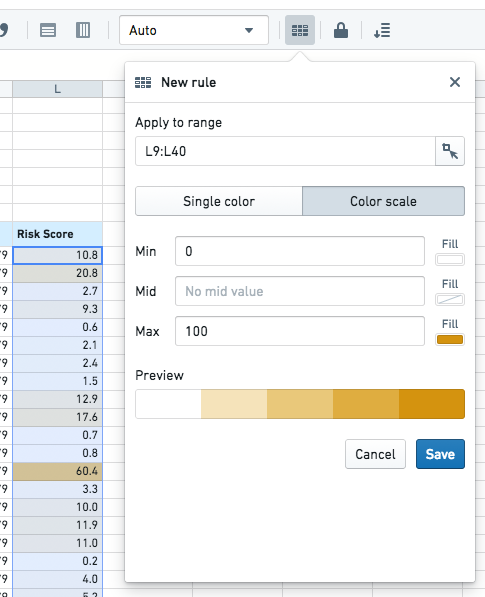Select the cell with value 0.2
485x597 pixels.
(57, 561)
